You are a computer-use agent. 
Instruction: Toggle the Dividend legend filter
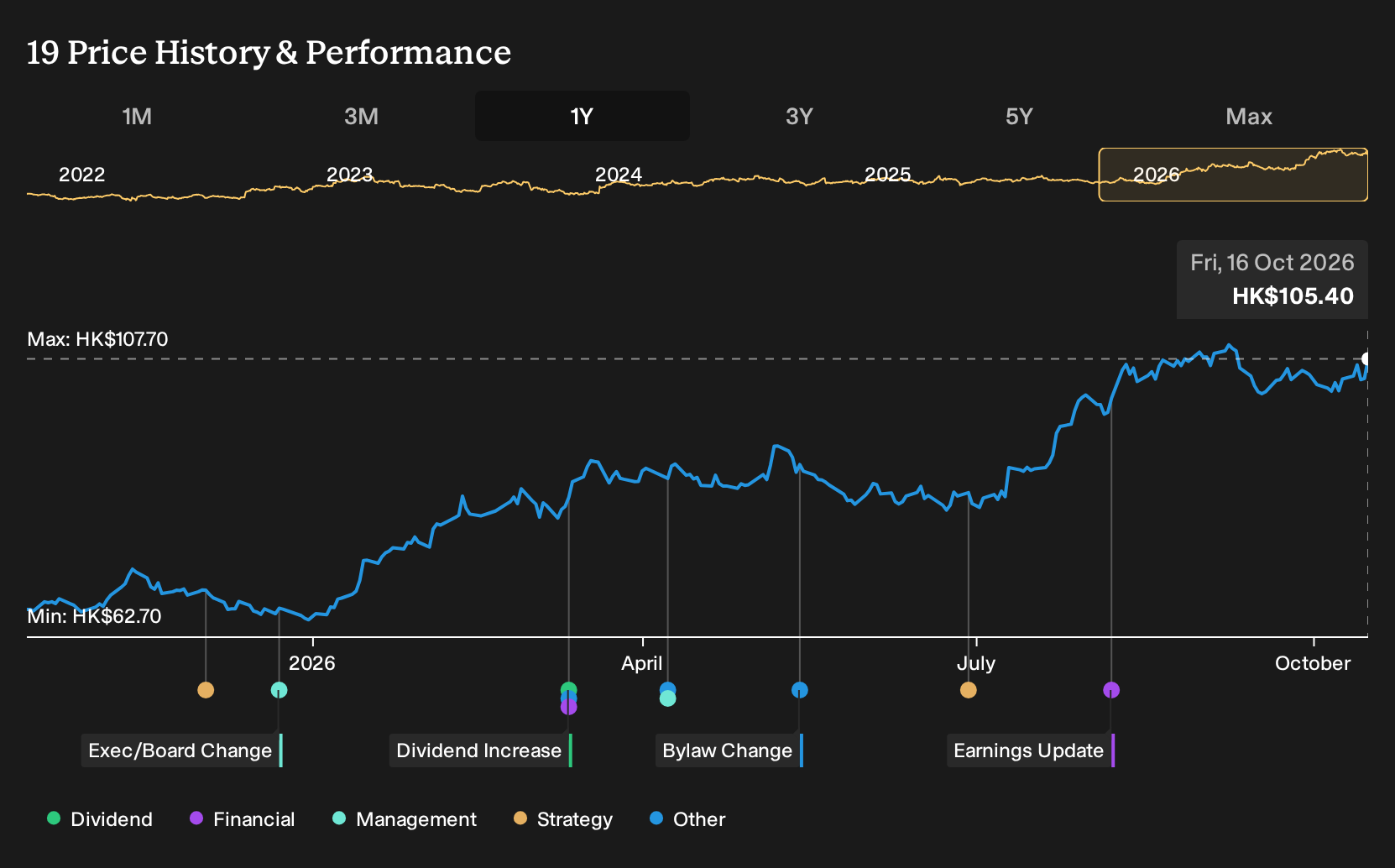tap(100, 819)
